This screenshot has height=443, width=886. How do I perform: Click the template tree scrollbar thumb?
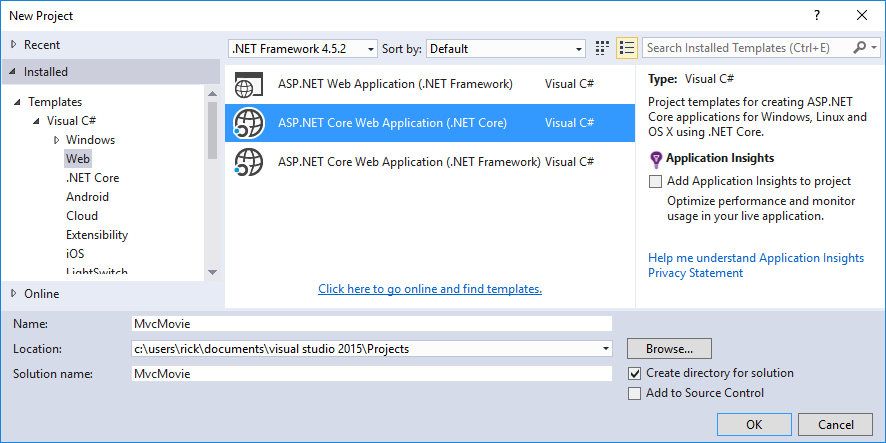point(212,130)
